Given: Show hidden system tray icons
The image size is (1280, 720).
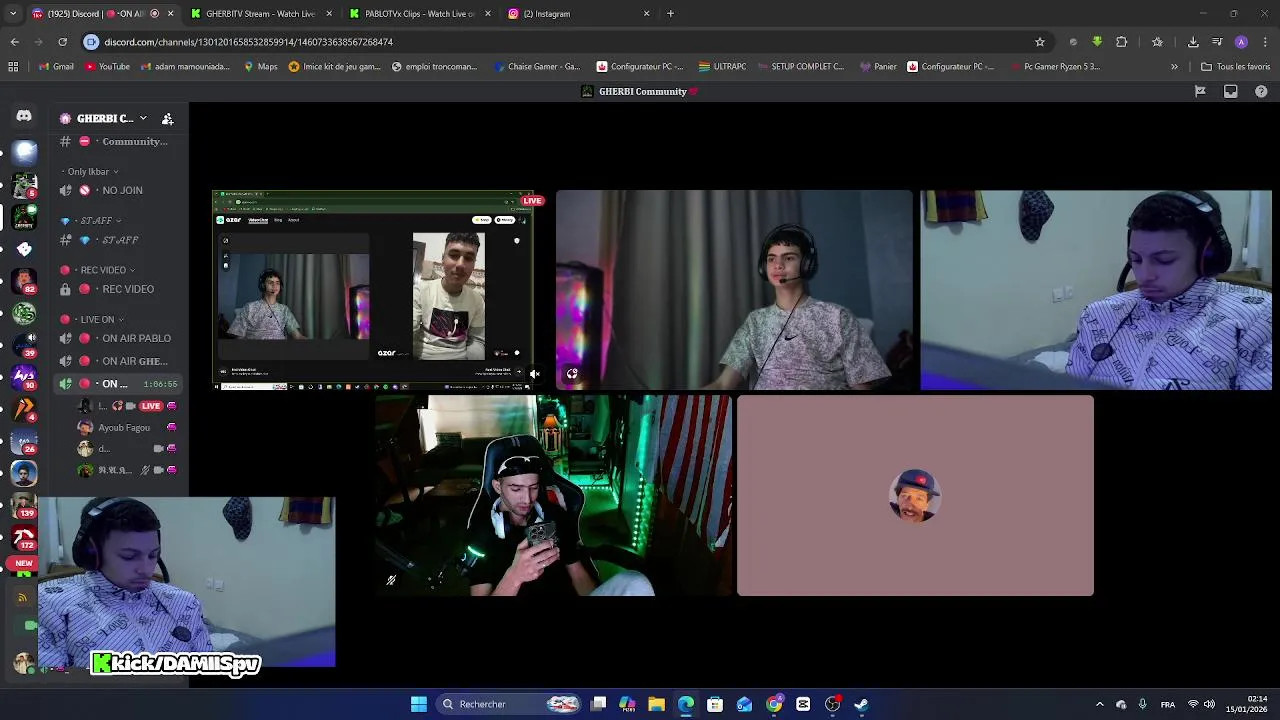Looking at the screenshot, I should click(1100, 704).
